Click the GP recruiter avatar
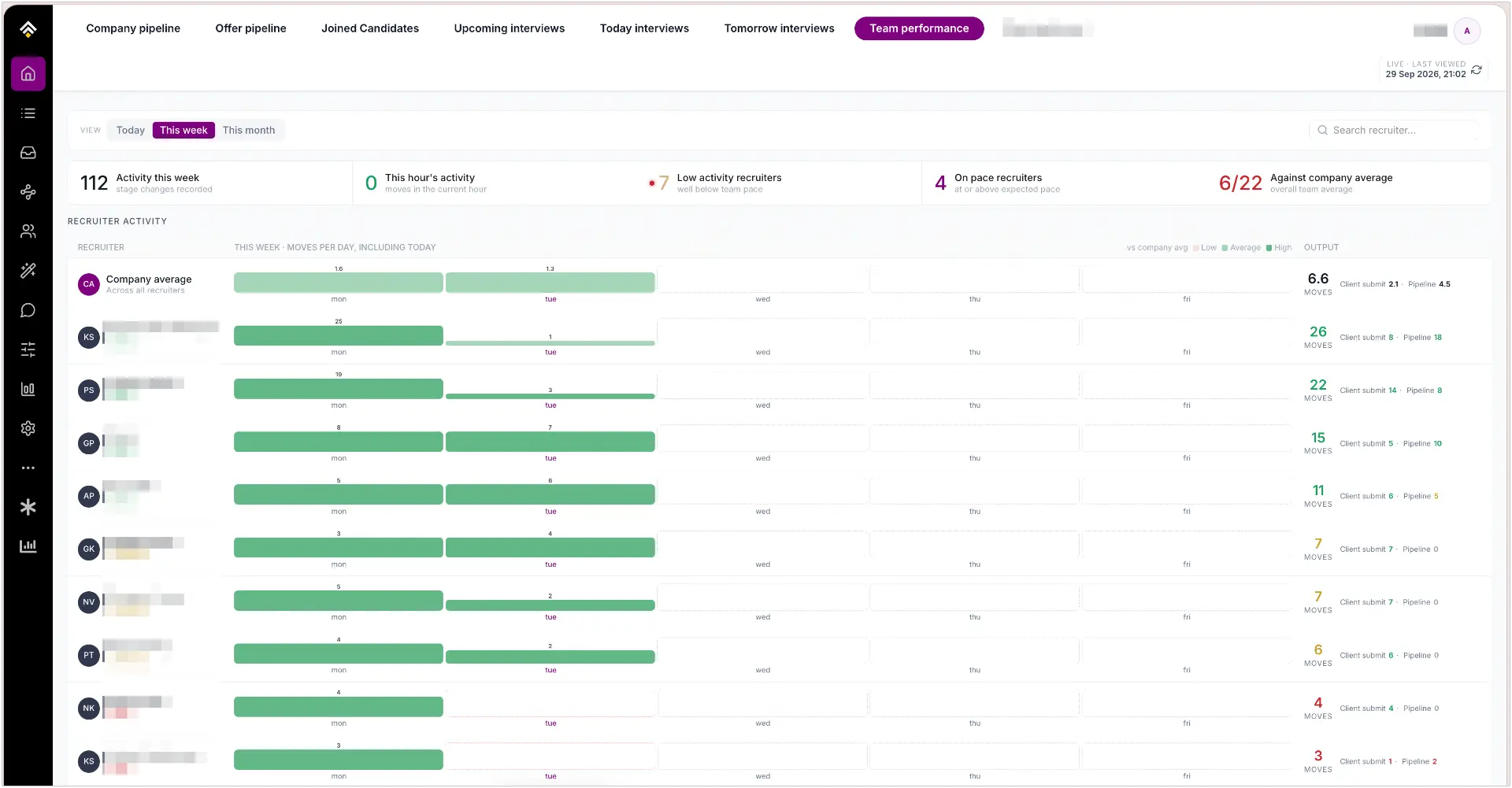The width and height of the screenshot is (1512, 788). 89,443
